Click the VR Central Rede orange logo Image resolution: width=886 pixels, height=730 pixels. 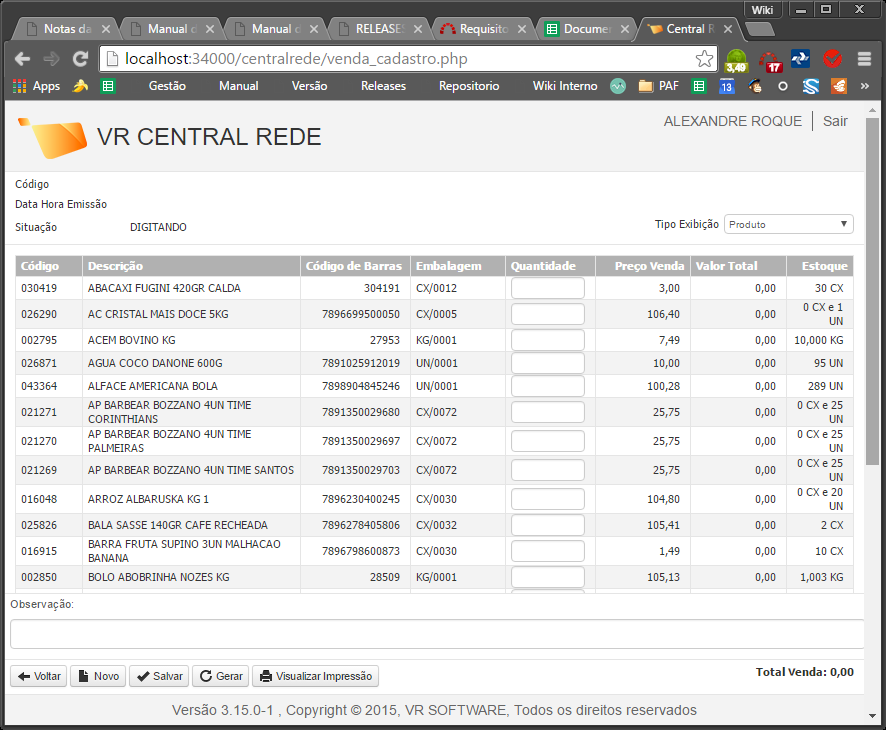(x=53, y=137)
